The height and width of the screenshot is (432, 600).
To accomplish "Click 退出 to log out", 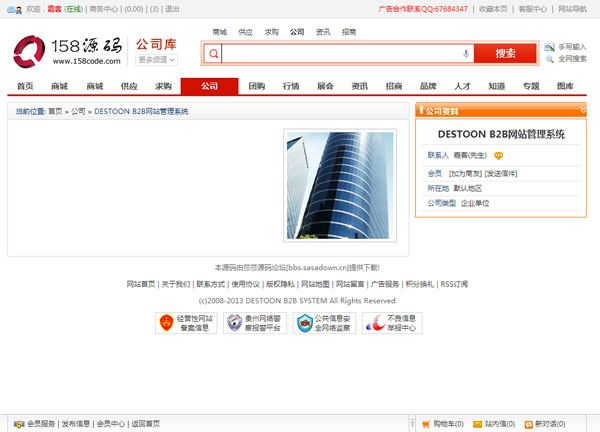I will 172,9.
